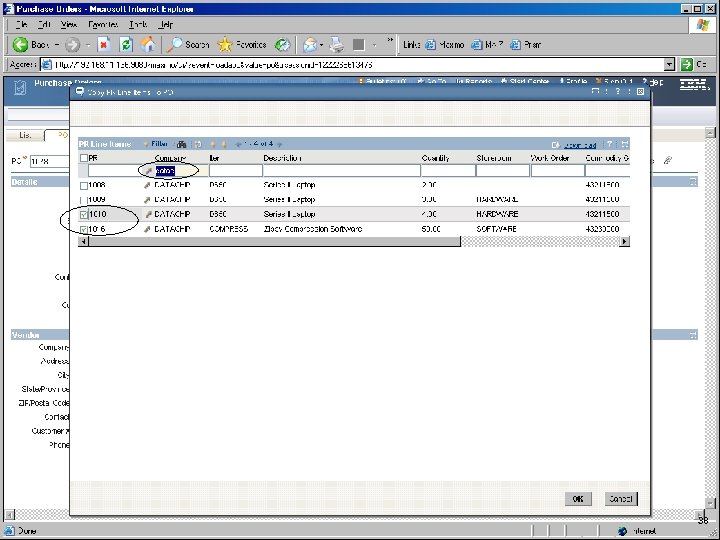Click the Print icon in IE toolbar

point(337,45)
